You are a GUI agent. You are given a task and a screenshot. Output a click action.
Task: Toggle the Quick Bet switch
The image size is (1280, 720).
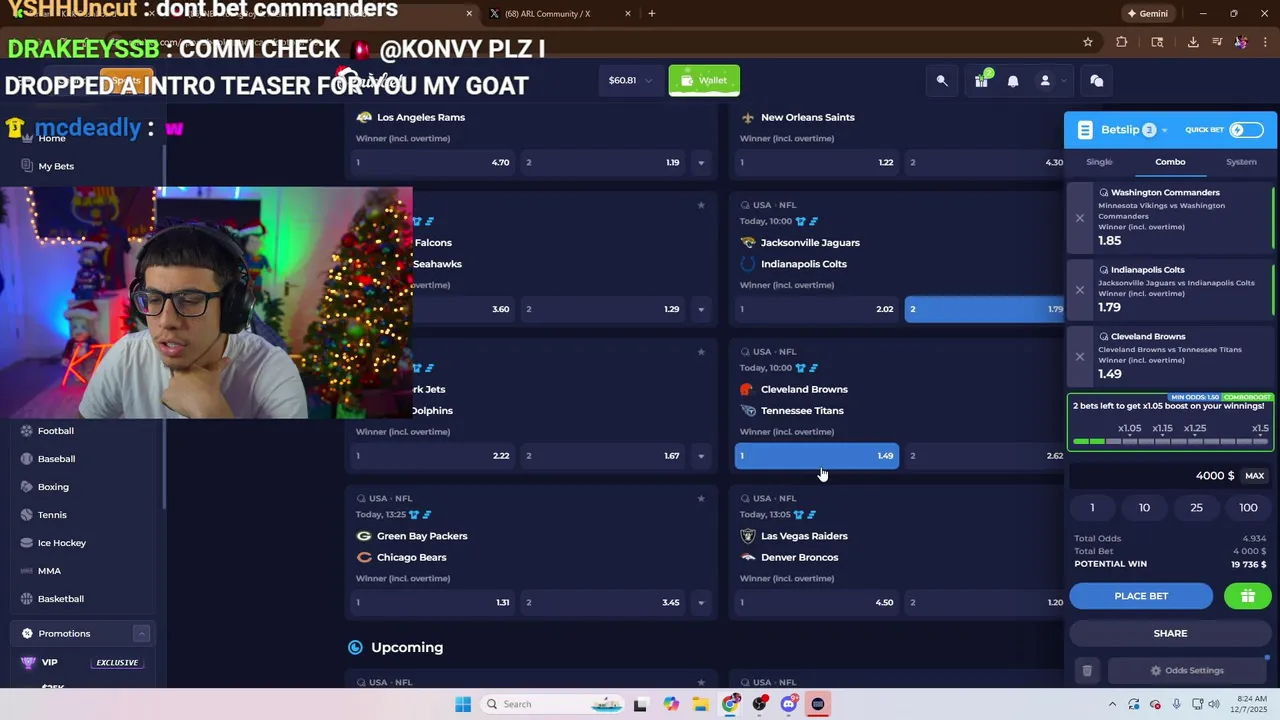click(1246, 130)
